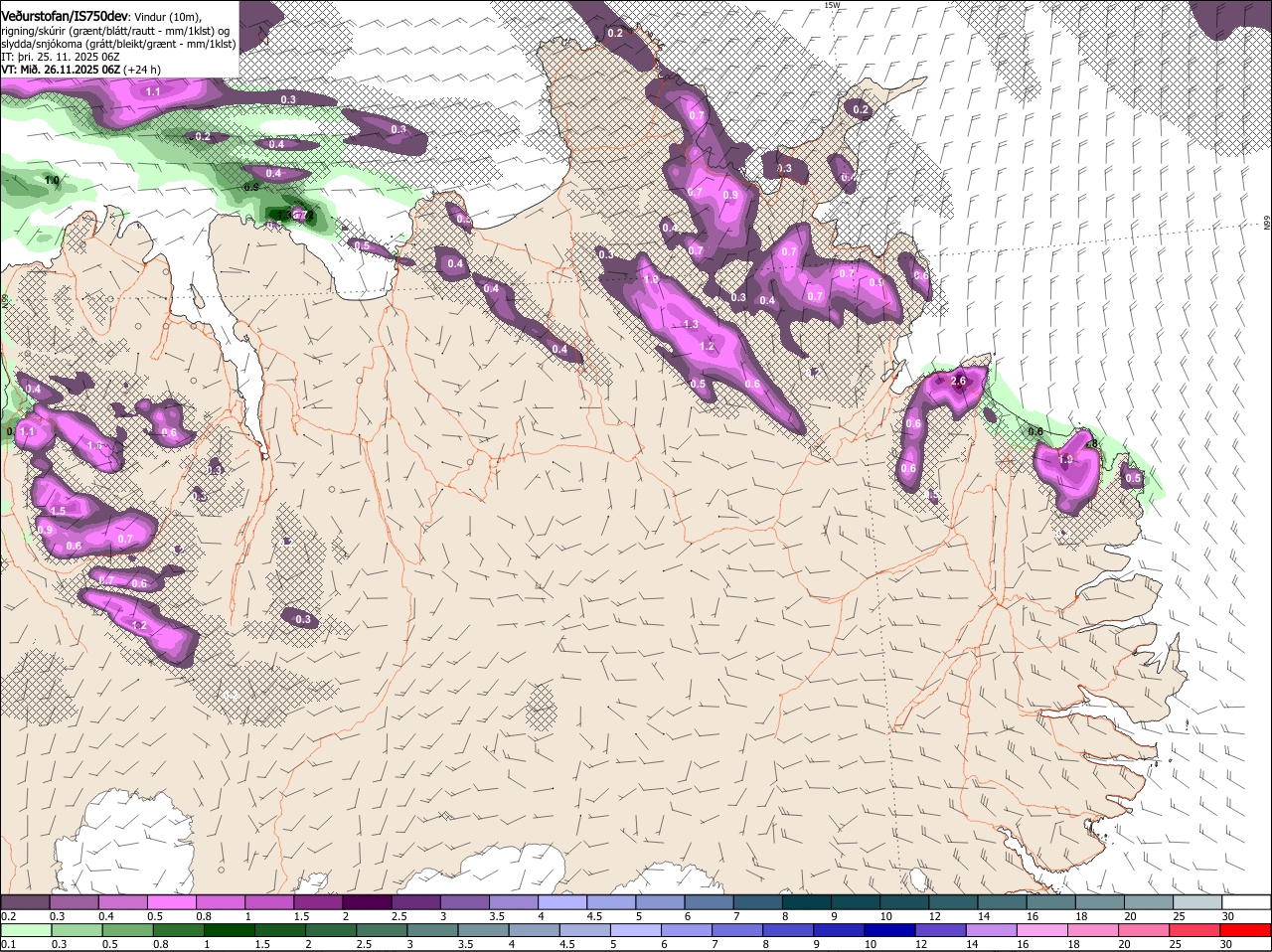Click the pale green 0.1–0.3 rain legend swatch

(x=27, y=929)
